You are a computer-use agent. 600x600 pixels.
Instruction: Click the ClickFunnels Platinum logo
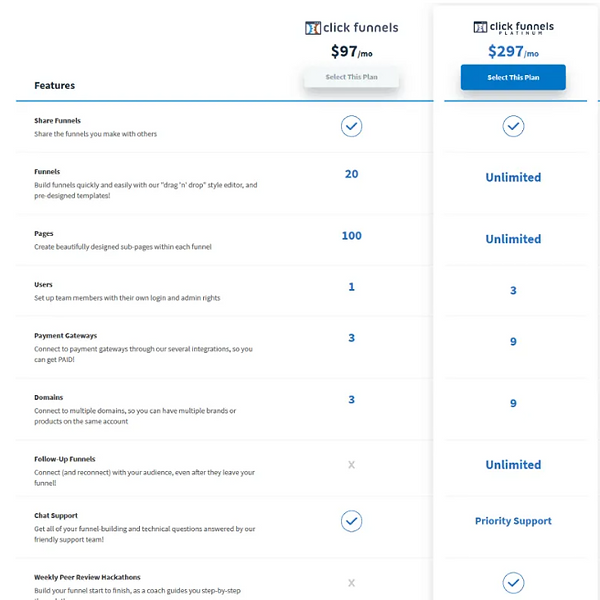click(513, 28)
